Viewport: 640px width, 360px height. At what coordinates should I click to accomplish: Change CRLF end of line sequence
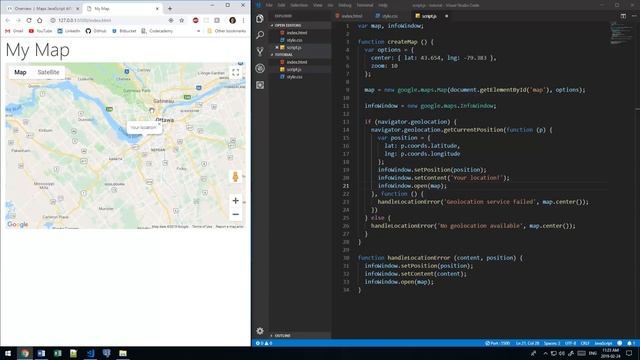click(585, 343)
